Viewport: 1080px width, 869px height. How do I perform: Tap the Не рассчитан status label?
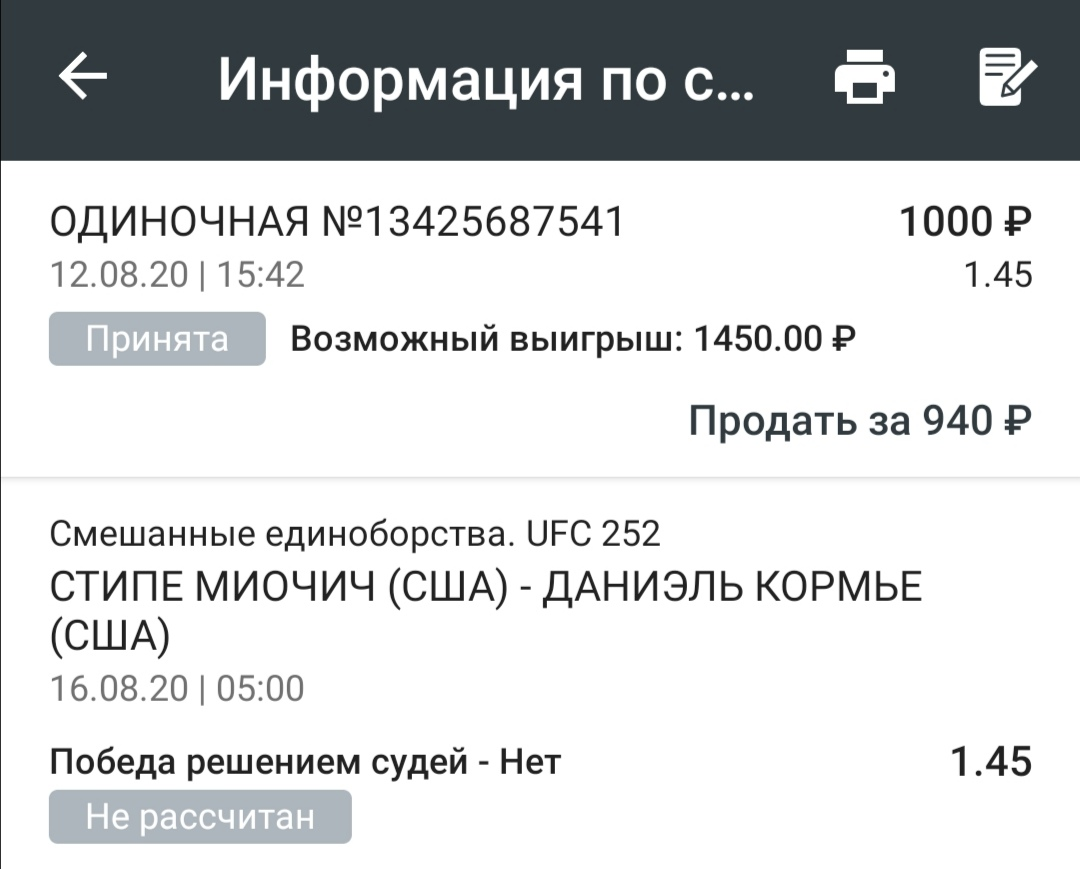[199, 816]
